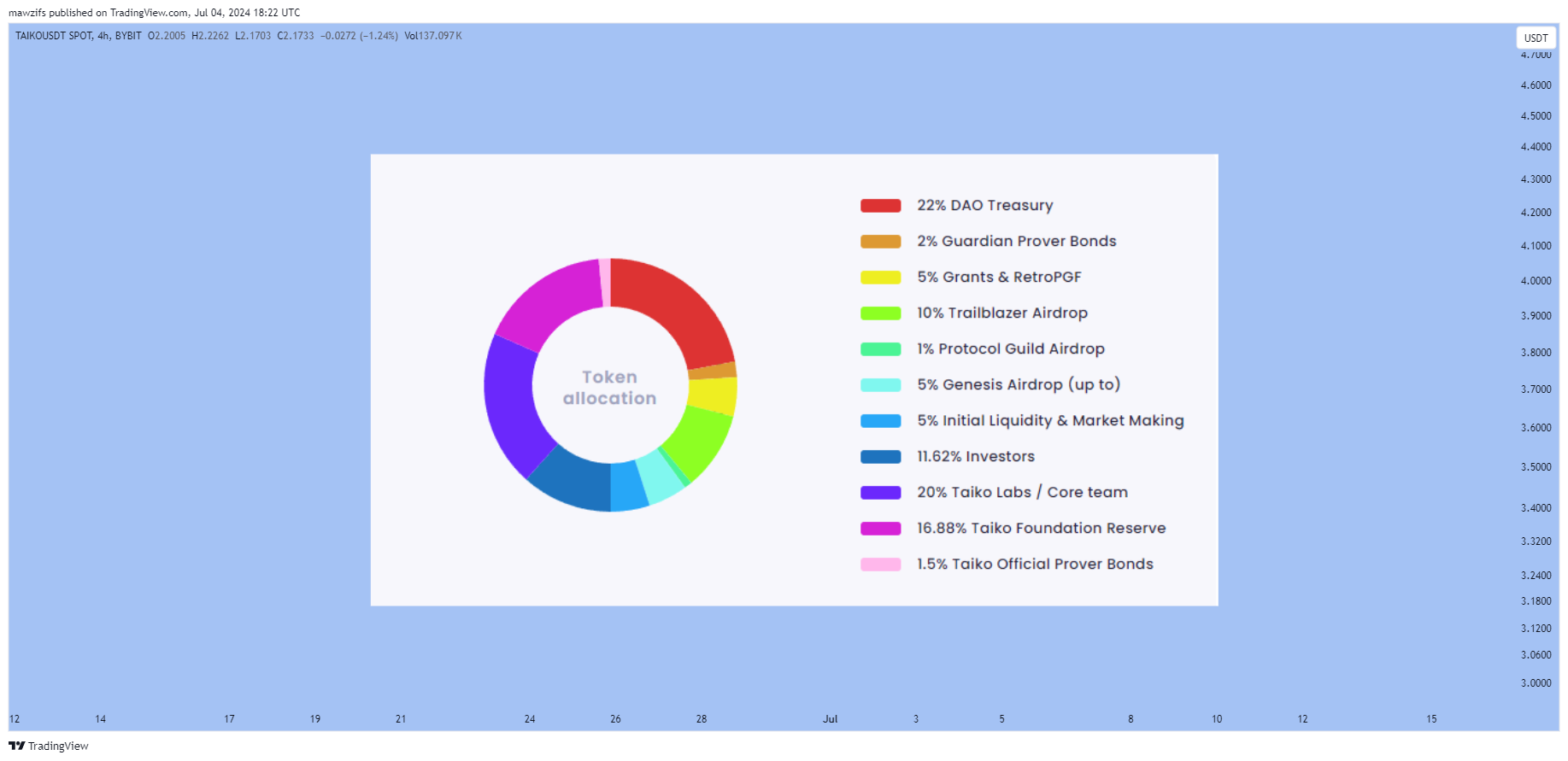Viewport: 1568px width, 761px height.
Task: Click the 4.0000 price axis label
Action: coord(1536,281)
